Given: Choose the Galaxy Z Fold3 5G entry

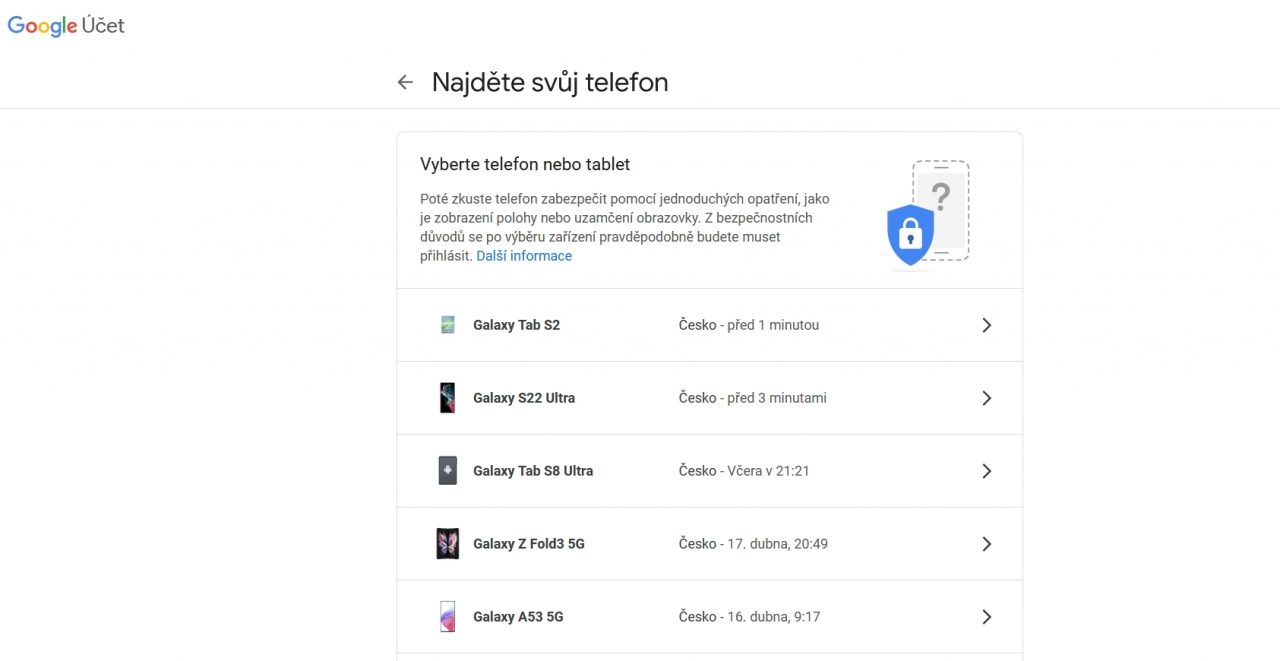Looking at the screenshot, I should [529, 544].
